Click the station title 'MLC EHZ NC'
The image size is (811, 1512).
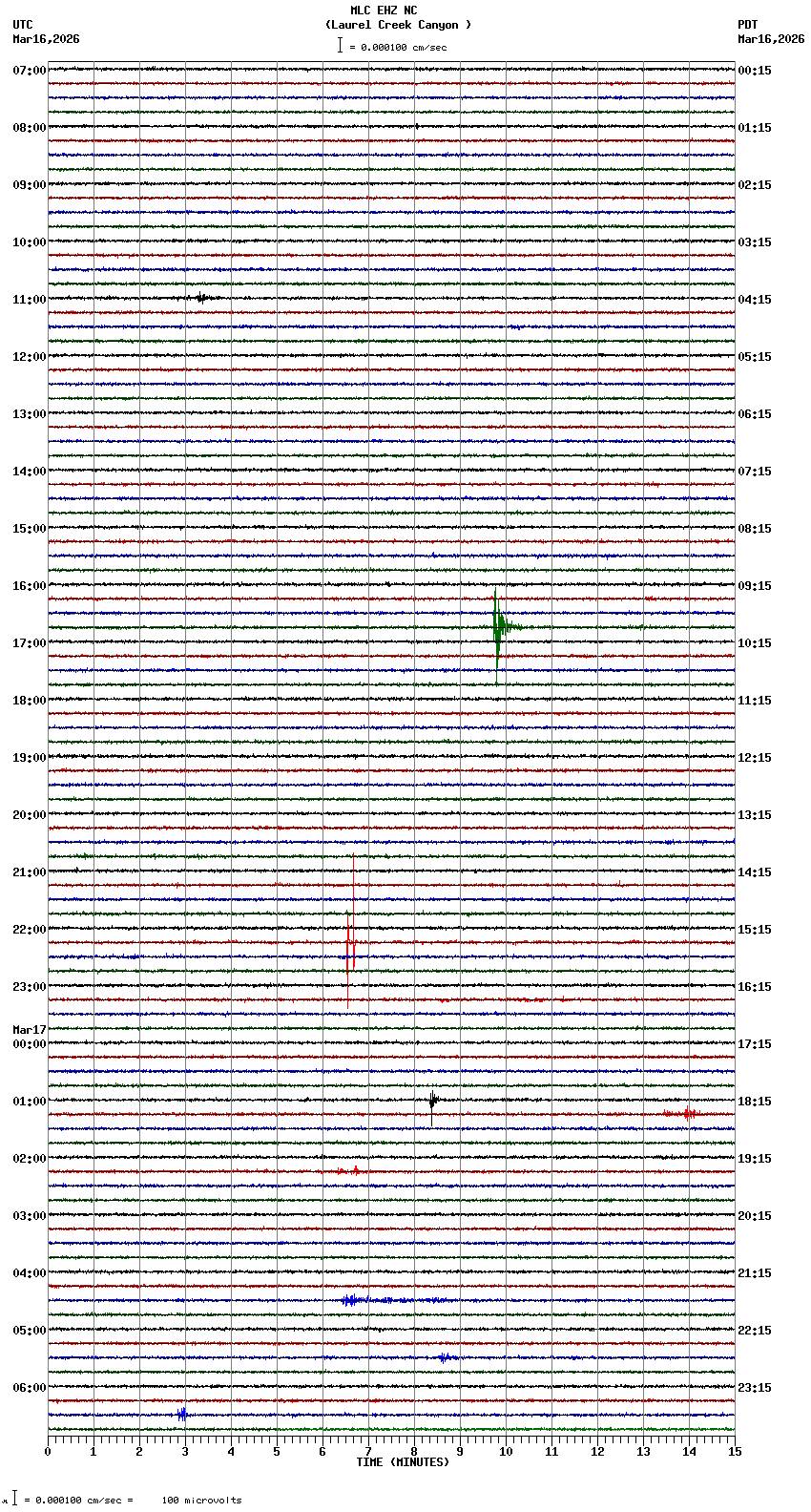[384, 10]
